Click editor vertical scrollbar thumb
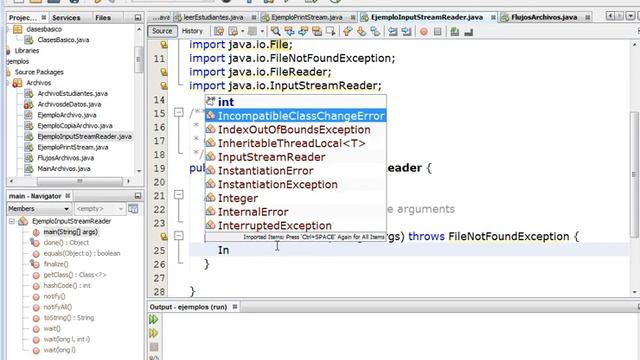 click(634, 174)
